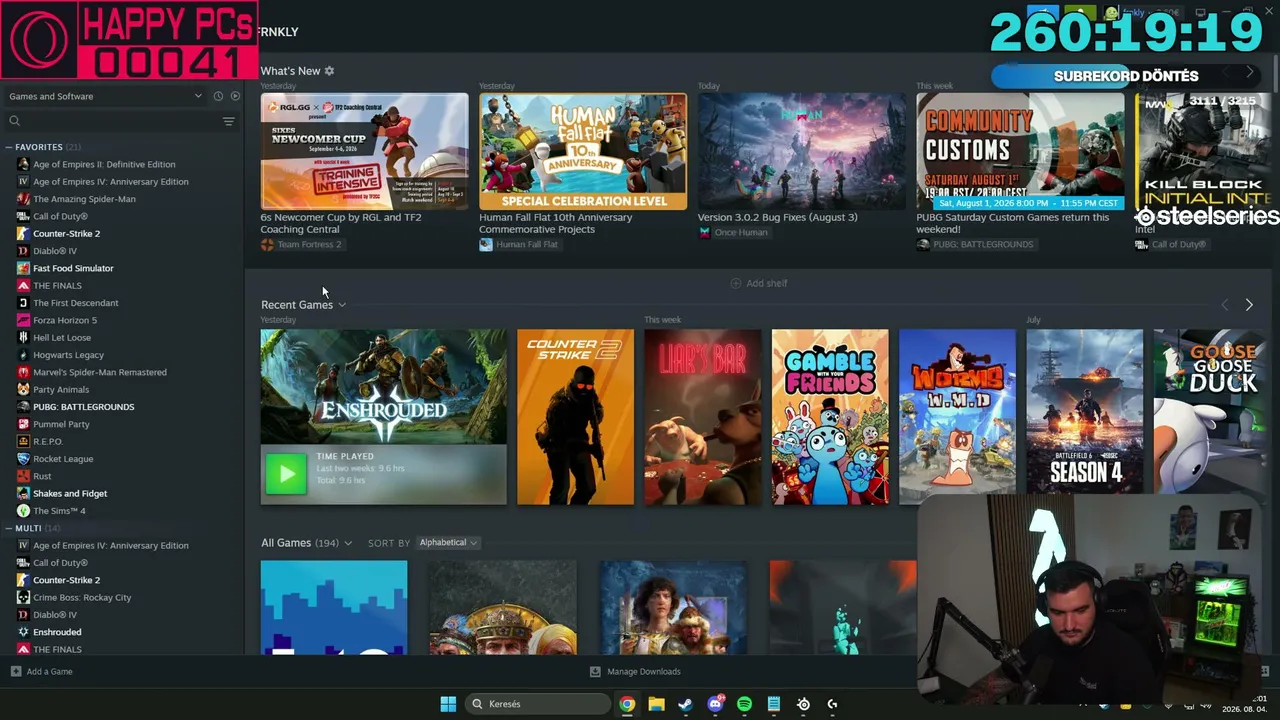The width and height of the screenshot is (1280, 720).
Task: Select Fast Food Simulator in Favorites
Action: [x=73, y=268]
